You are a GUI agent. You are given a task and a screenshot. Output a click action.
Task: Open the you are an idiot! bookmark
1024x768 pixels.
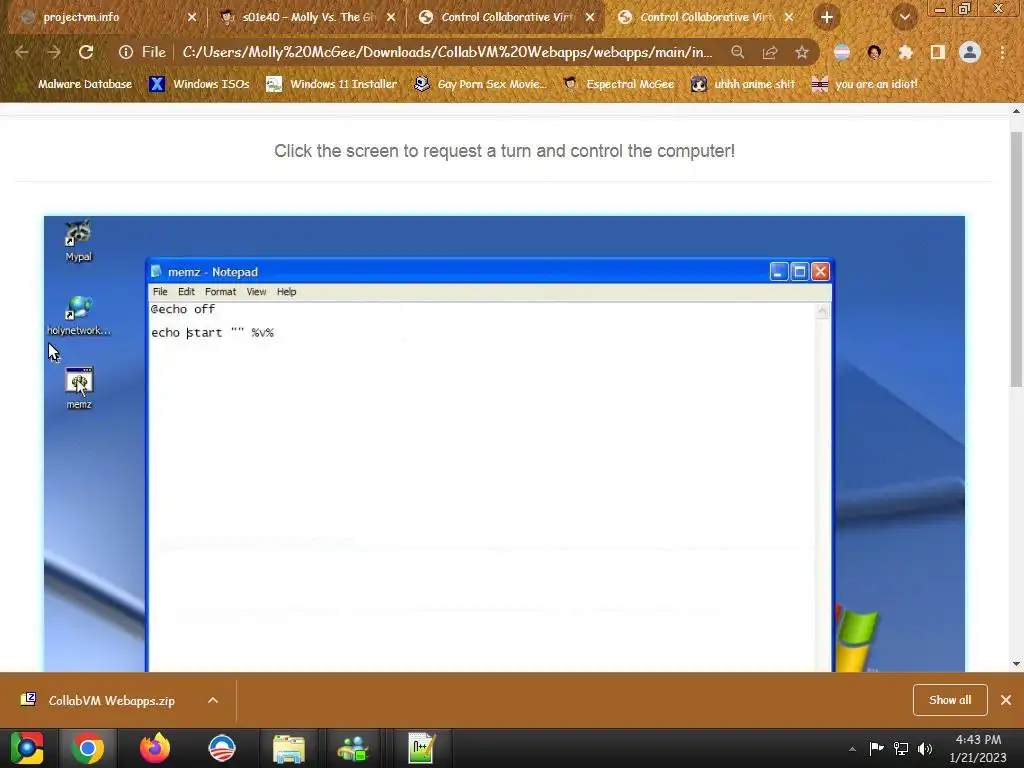pos(864,84)
